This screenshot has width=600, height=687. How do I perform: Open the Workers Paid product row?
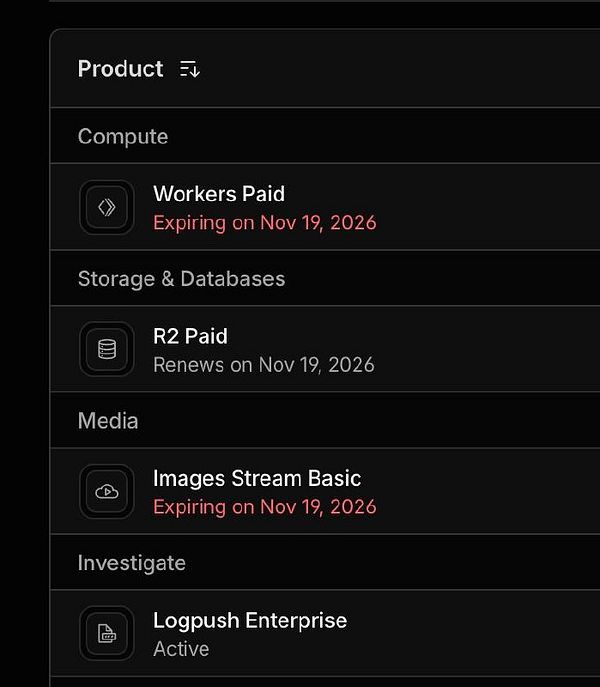[x=325, y=207]
